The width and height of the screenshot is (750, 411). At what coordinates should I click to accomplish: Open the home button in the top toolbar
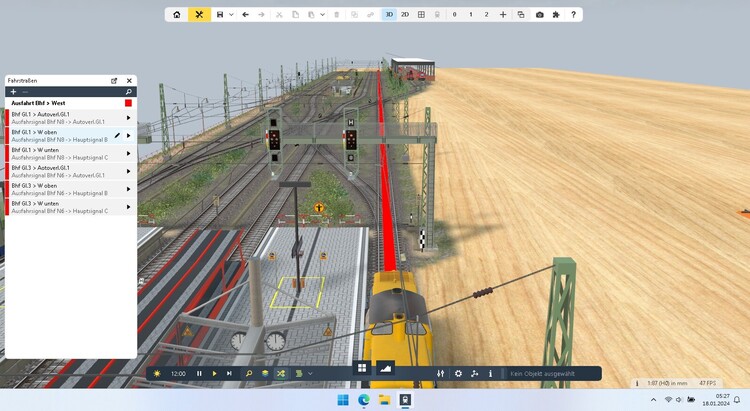176,15
